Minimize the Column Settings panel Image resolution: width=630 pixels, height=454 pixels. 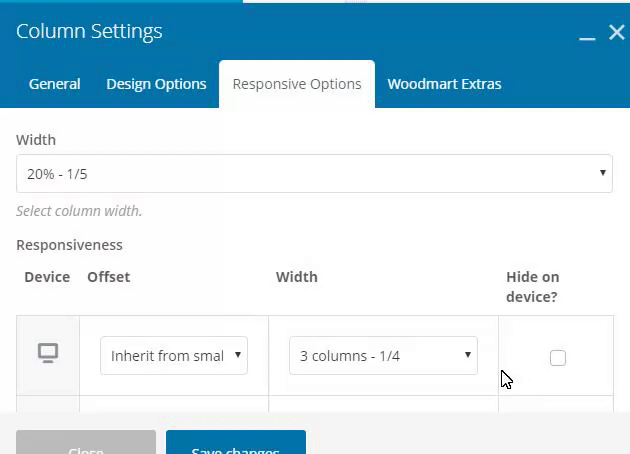[587, 34]
